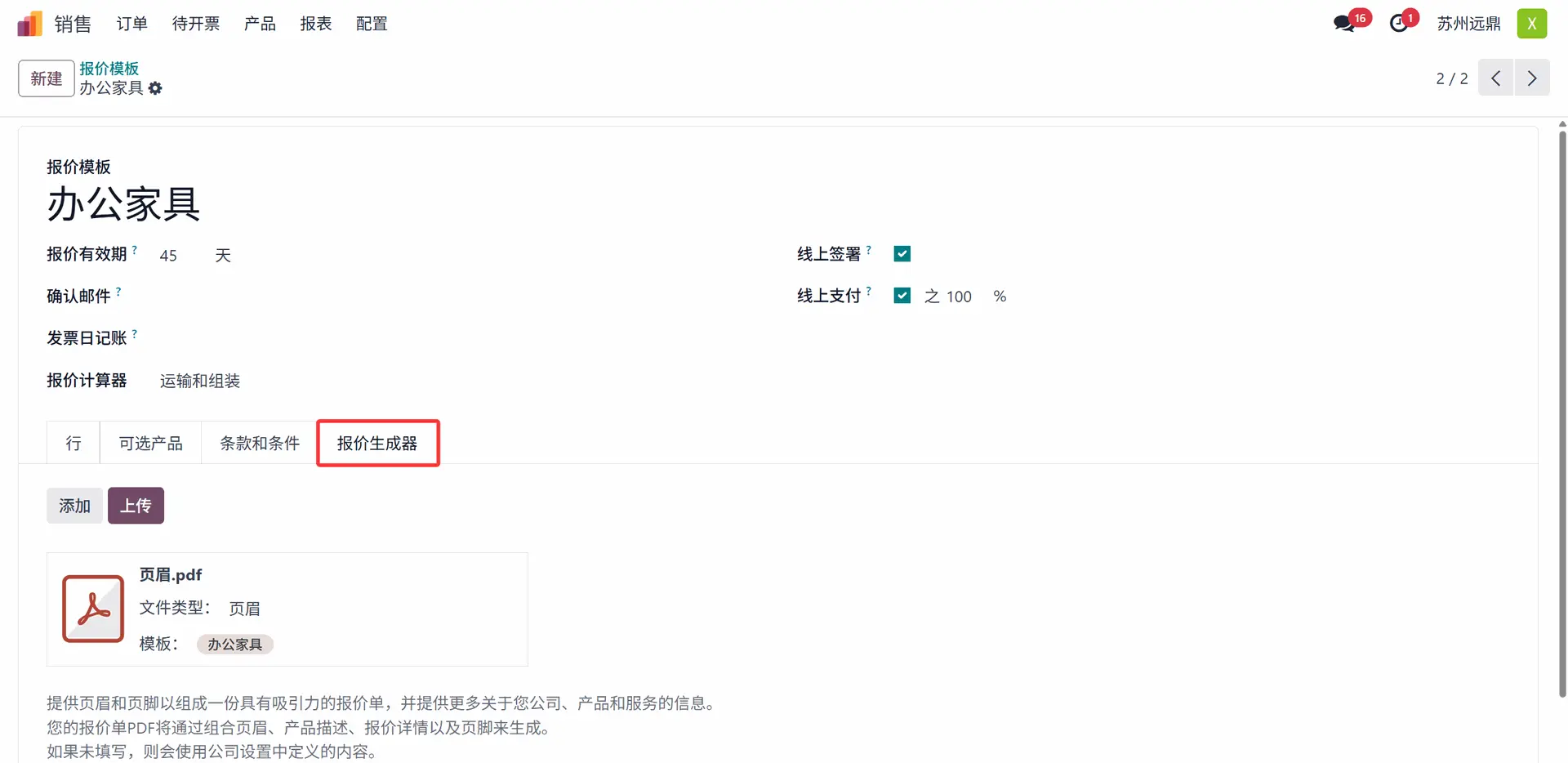Toggle the 线上支付 checkbox
Viewport: 1568px width, 763px height.
pyautogui.click(x=902, y=296)
